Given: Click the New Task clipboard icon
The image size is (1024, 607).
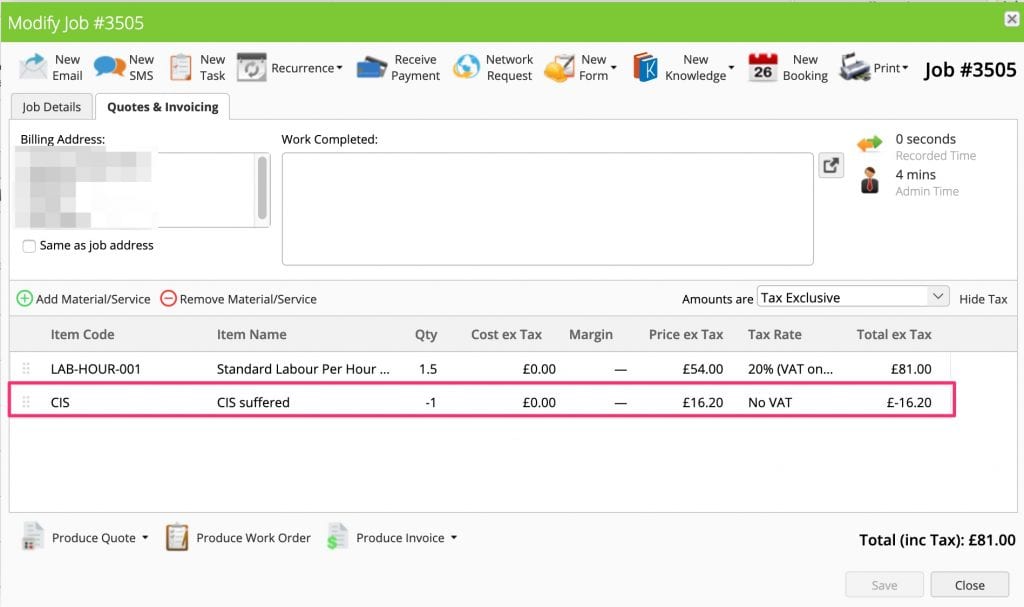Looking at the screenshot, I should (x=181, y=68).
